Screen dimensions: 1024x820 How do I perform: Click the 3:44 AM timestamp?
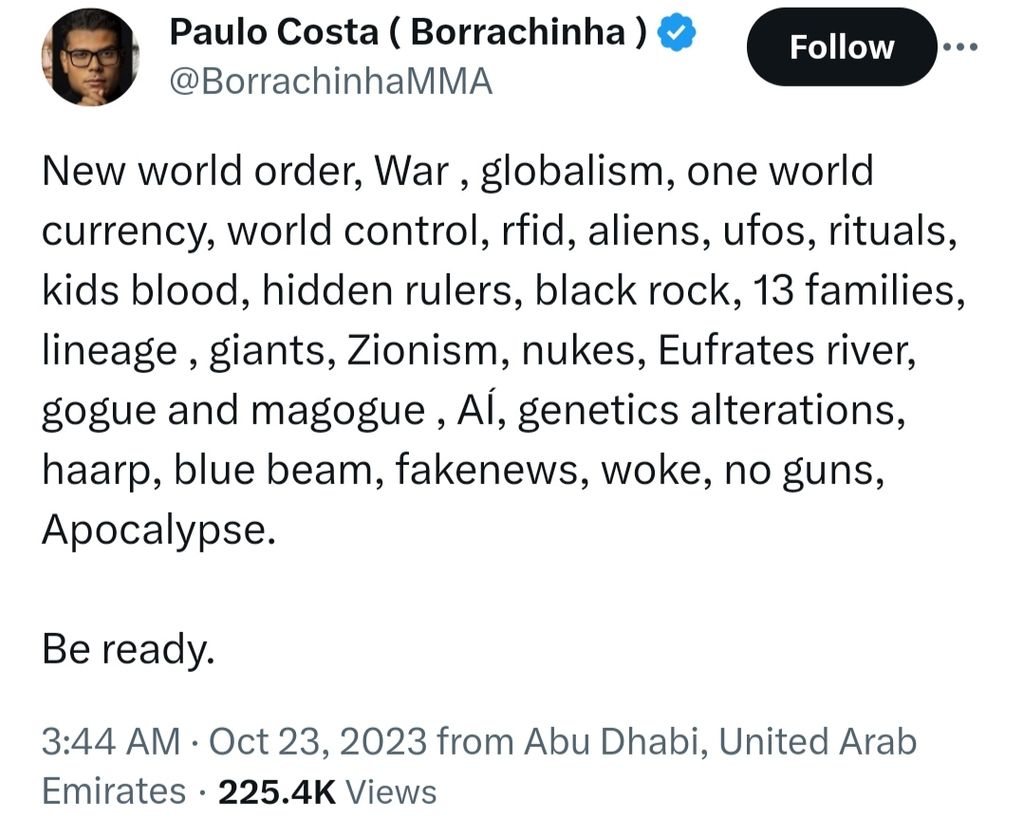point(110,742)
